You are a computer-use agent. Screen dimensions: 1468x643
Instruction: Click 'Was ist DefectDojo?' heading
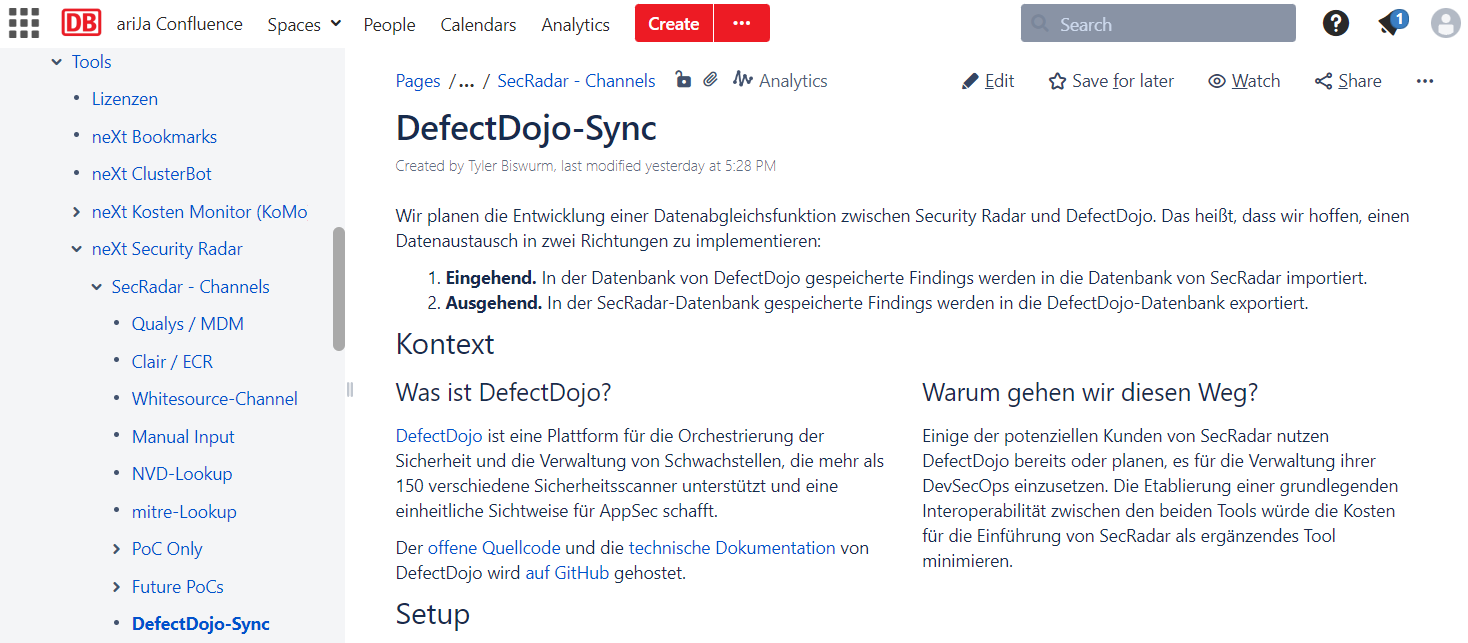pyautogui.click(x=503, y=392)
